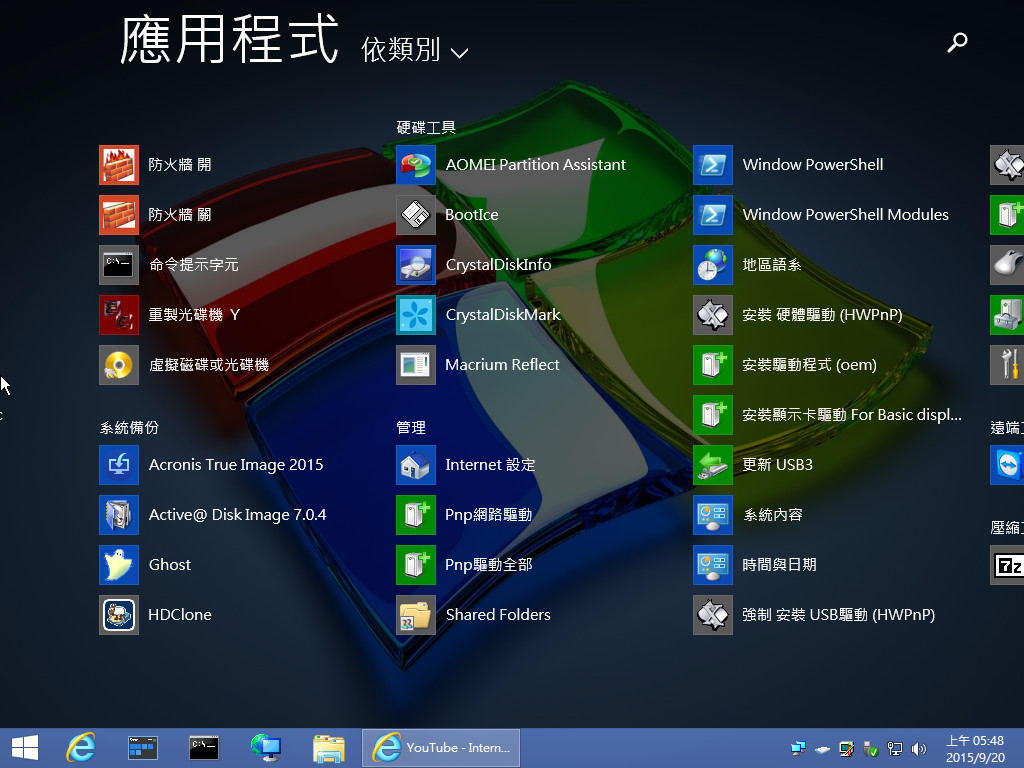The width and height of the screenshot is (1024, 768).
Task: Launch CrystalDiskMark icon
Action: pyautogui.click(x=416, y=315)
